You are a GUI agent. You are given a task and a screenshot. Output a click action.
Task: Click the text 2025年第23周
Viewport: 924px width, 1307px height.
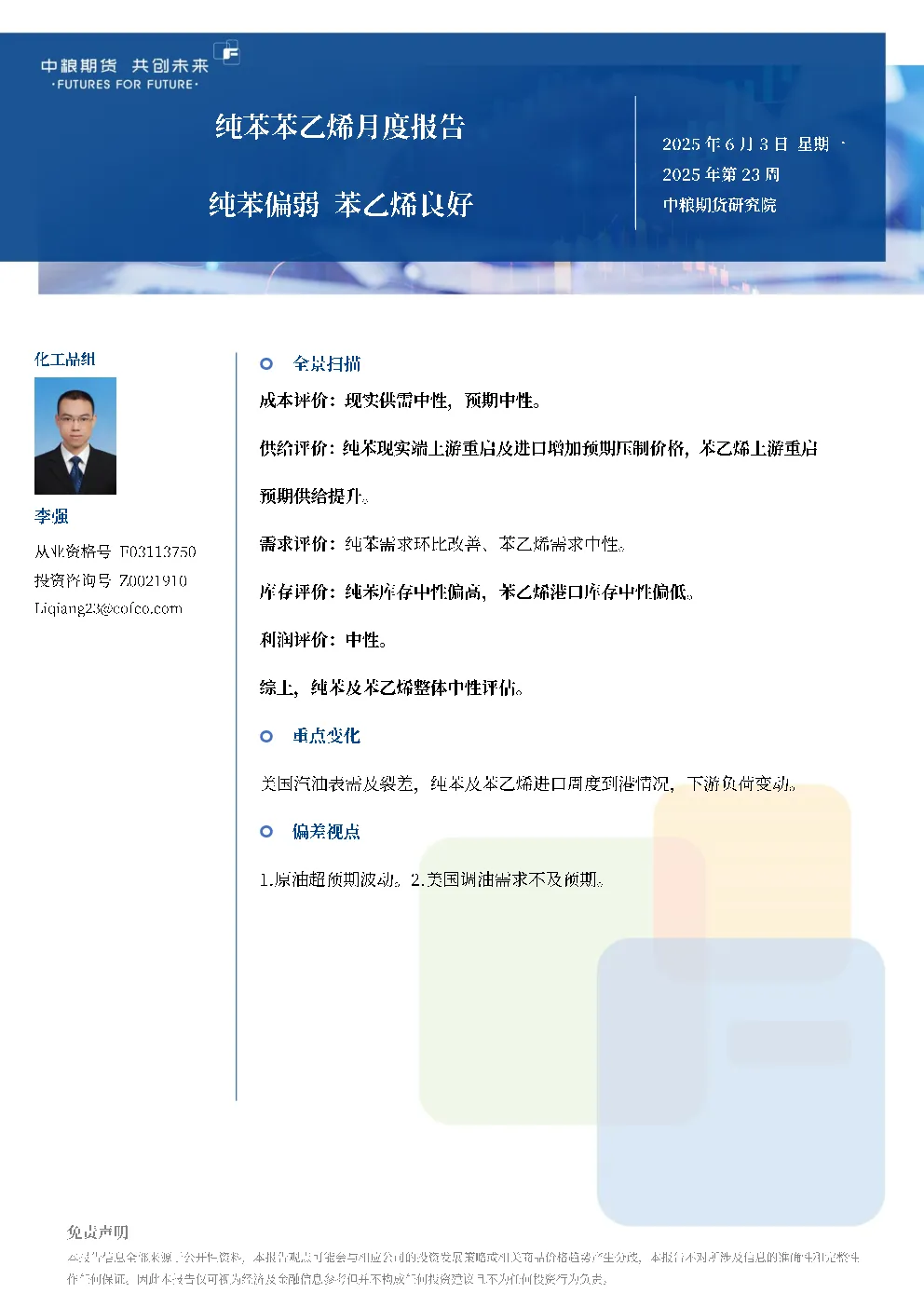pos(721,174)
